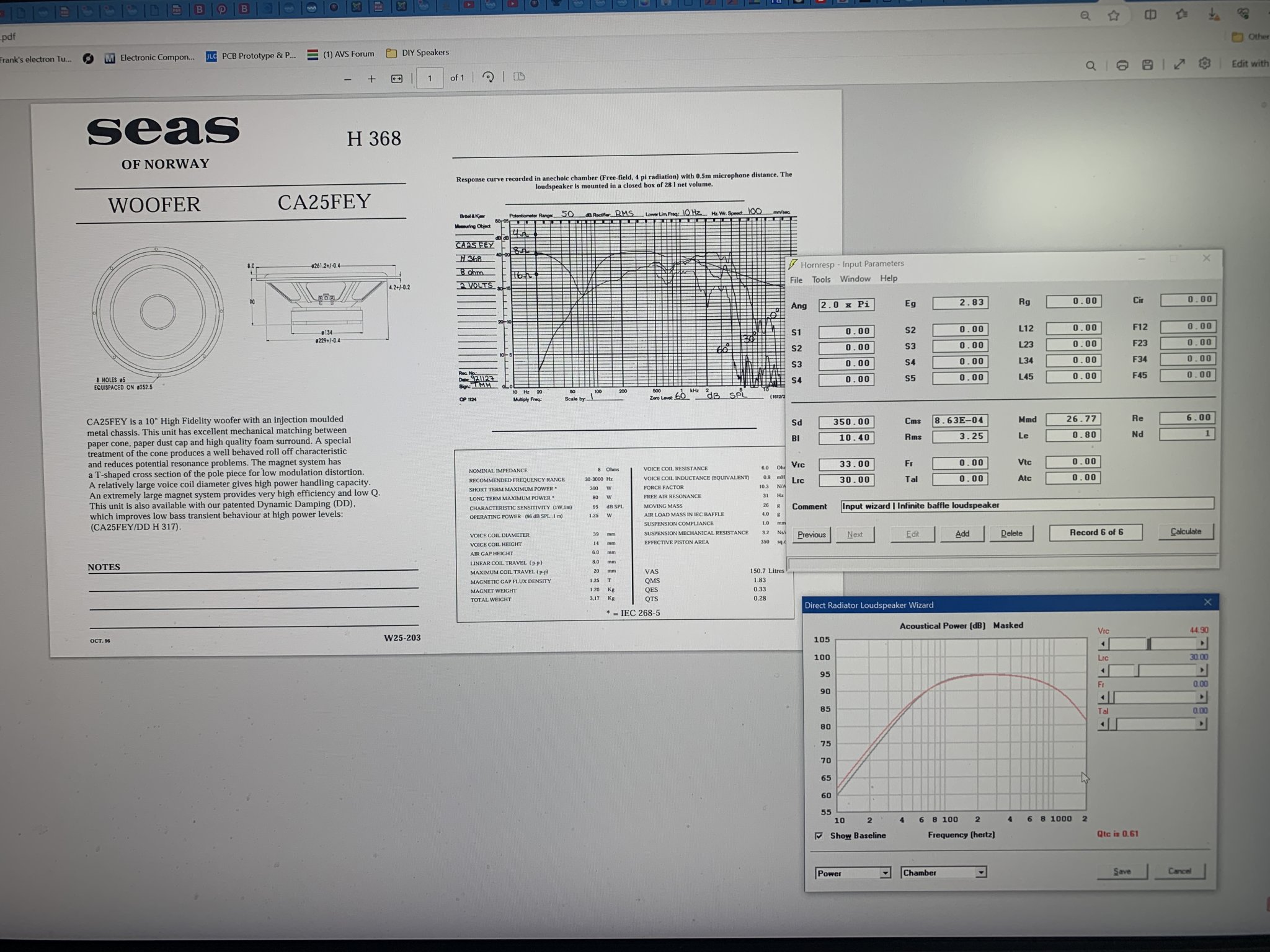Click Tal slider right arrow
The image size is (1270, 952).
click(x=1202, y=723)
